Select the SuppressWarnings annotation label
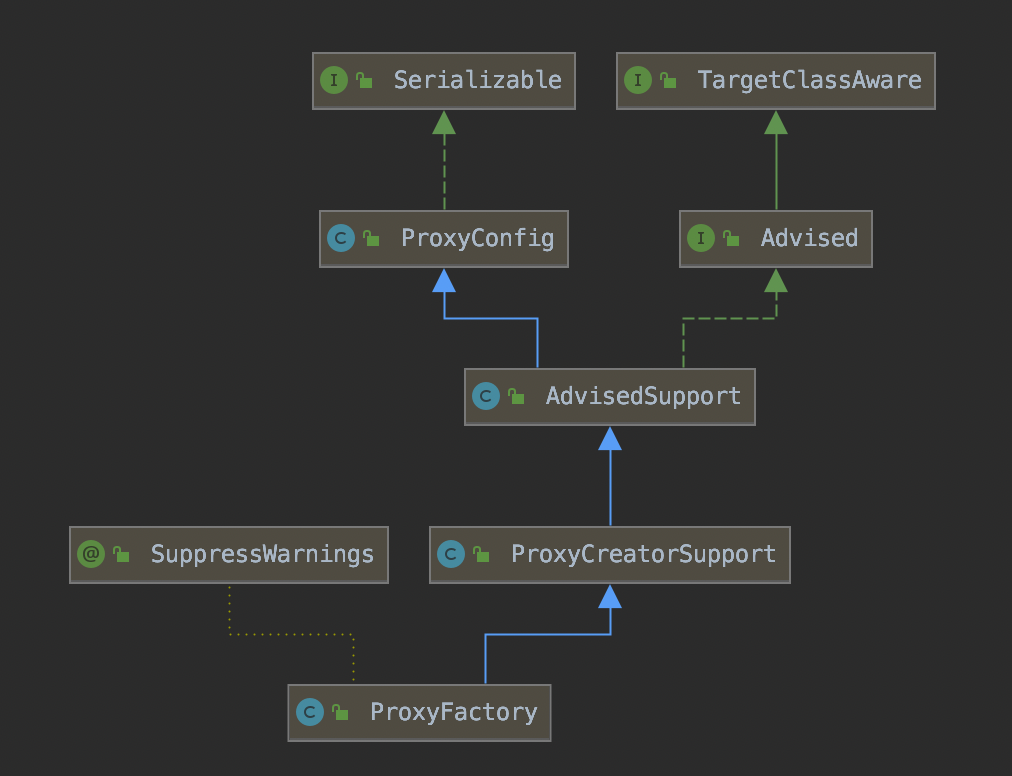The width and height of the screenshot is (1012, 776). pos(262,555)
